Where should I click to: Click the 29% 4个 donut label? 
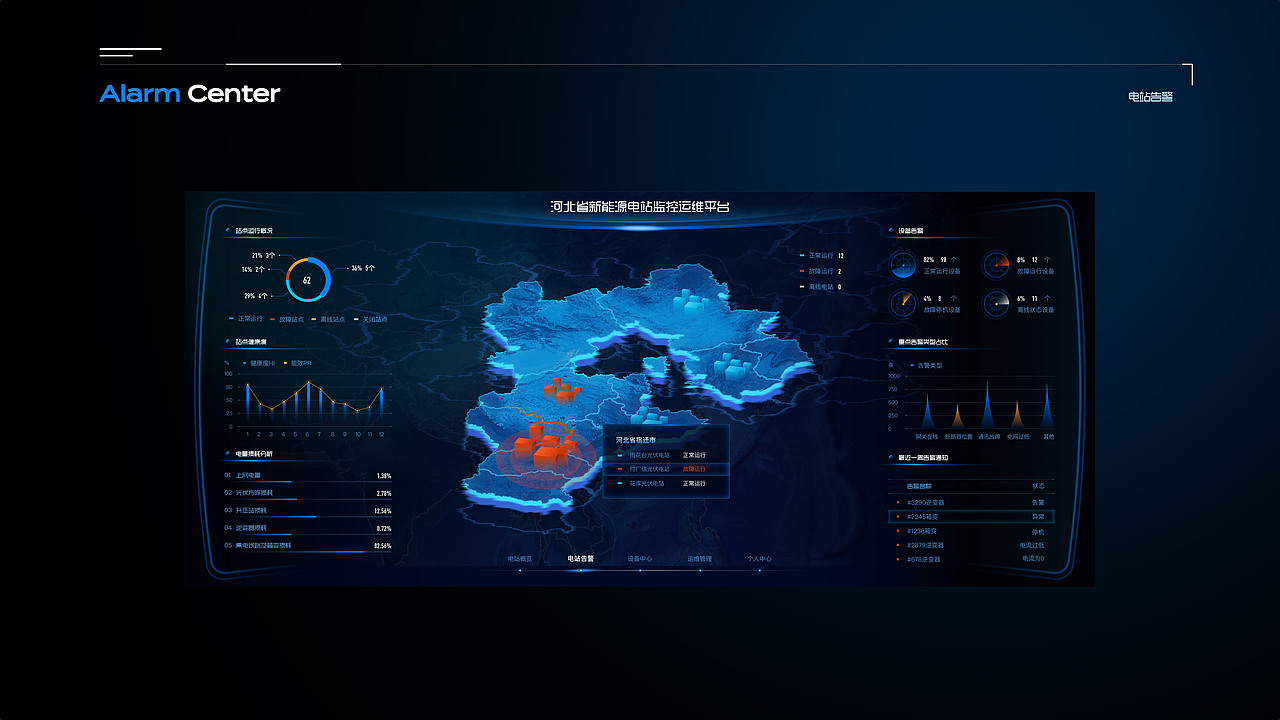pyautogui.click(x=256, y=296)
